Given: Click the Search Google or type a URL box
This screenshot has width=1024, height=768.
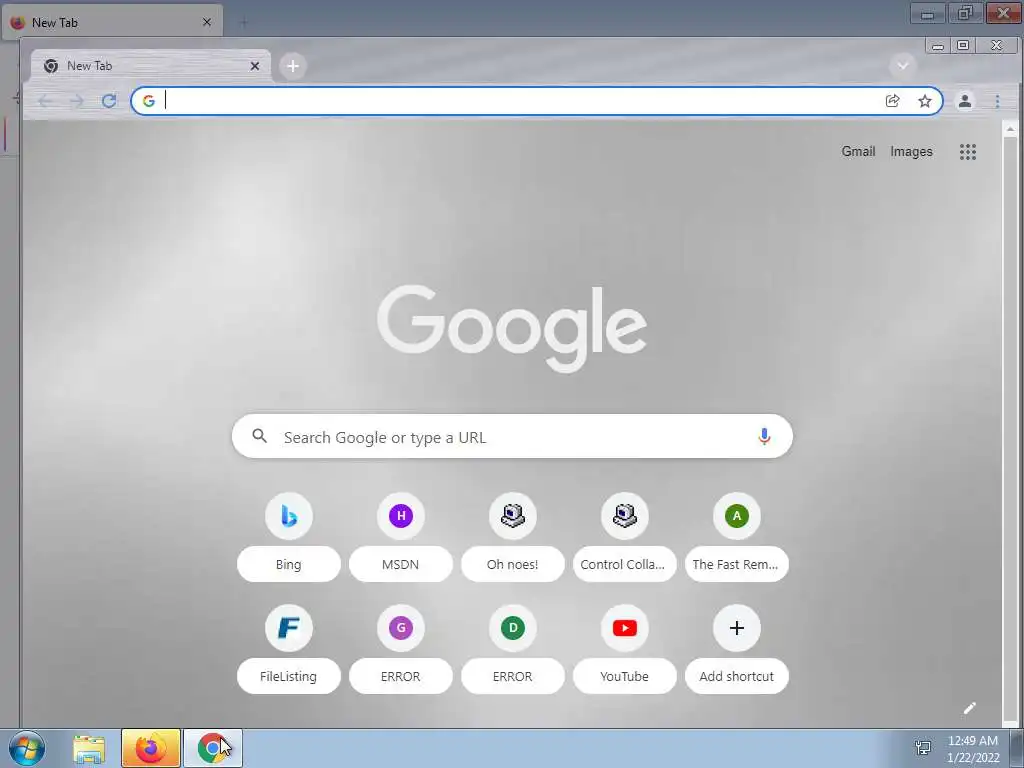Looking at the screenshot, I should (x=512, y=436).
